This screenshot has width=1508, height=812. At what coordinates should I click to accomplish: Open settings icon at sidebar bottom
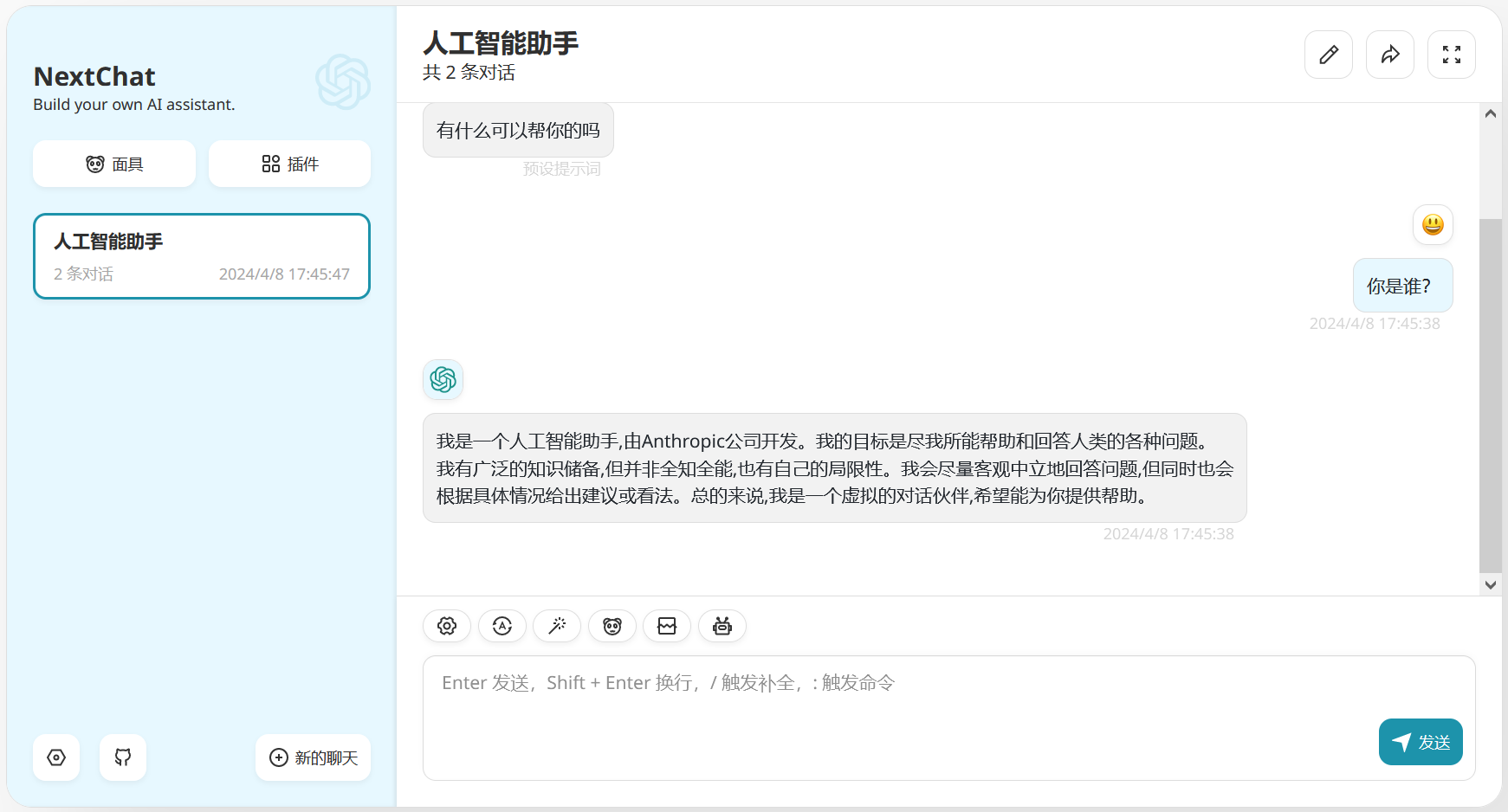[x=56, y=757]
